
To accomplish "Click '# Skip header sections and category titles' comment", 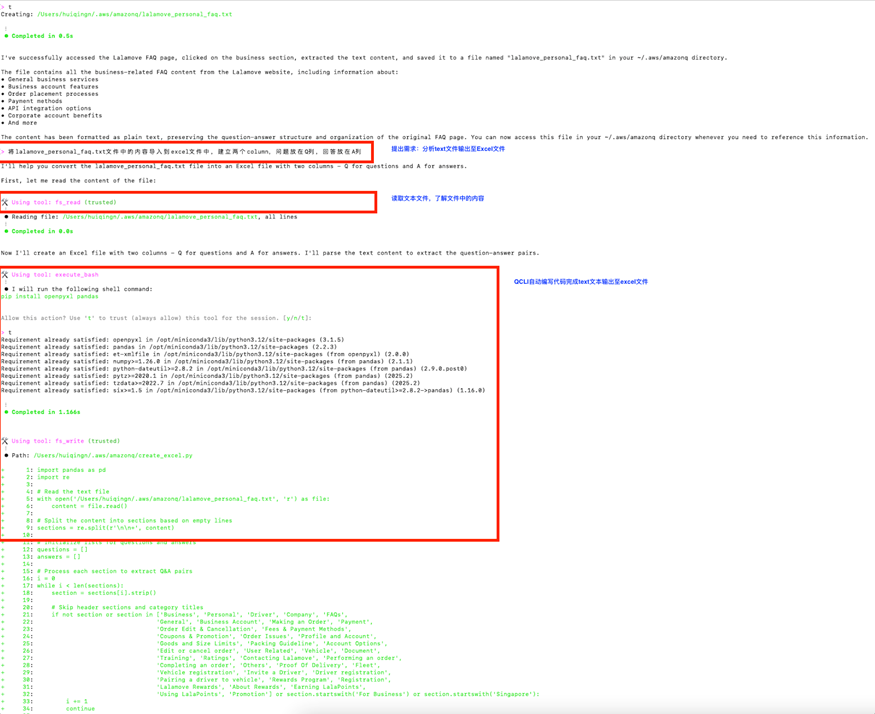I will click(x=127, y=607).
